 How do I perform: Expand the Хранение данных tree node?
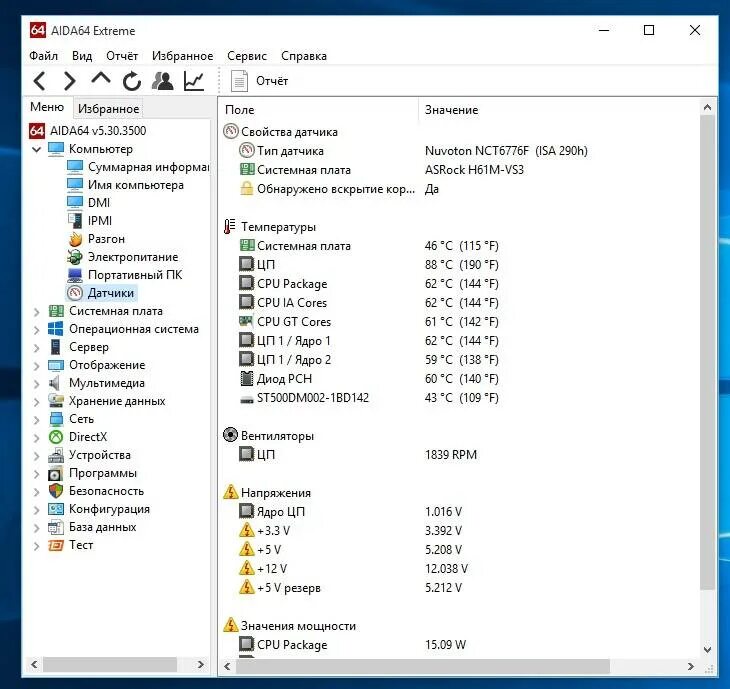[x=37, y=402]
